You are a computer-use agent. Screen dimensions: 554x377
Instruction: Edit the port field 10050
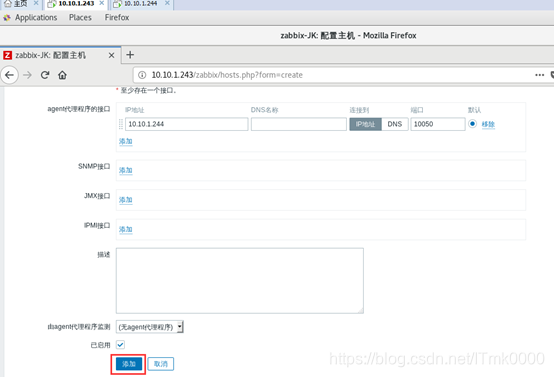(x=437, y=124)
